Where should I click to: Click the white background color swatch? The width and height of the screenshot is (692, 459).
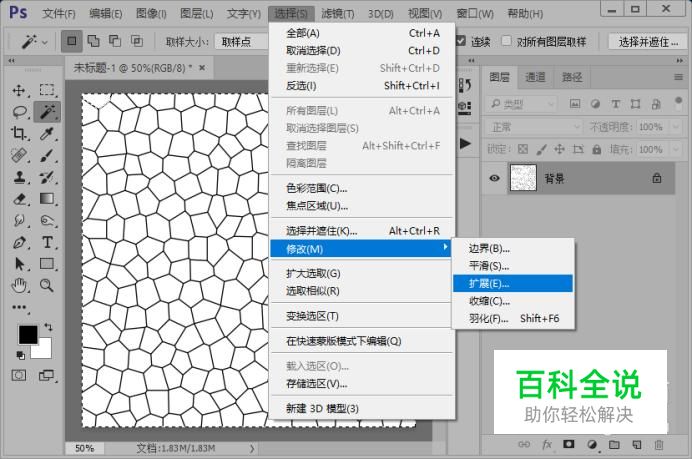(44, 351)
